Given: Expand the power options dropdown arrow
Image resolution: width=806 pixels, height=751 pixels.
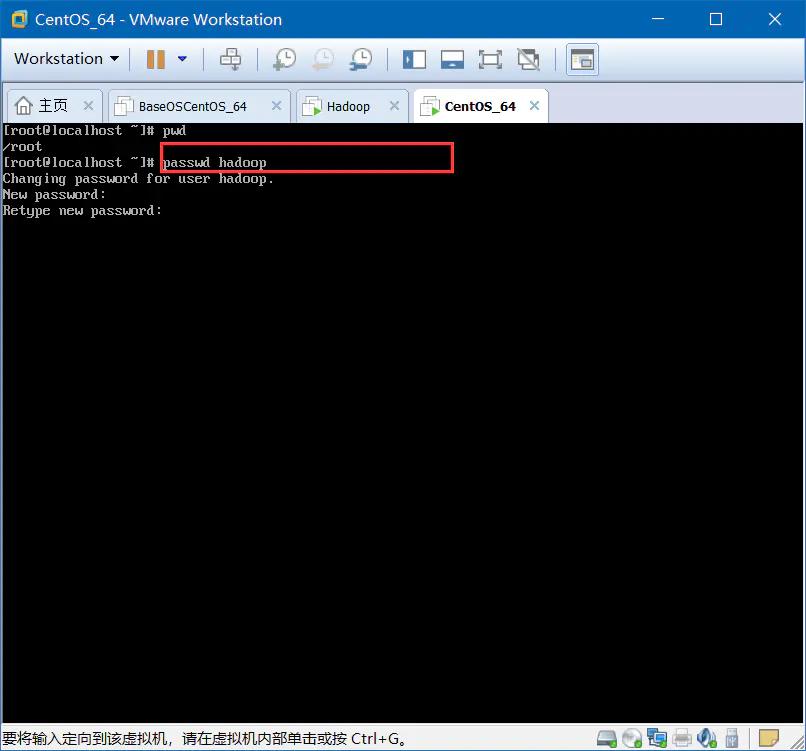Looking at the screenshot, I should point(182,59).
